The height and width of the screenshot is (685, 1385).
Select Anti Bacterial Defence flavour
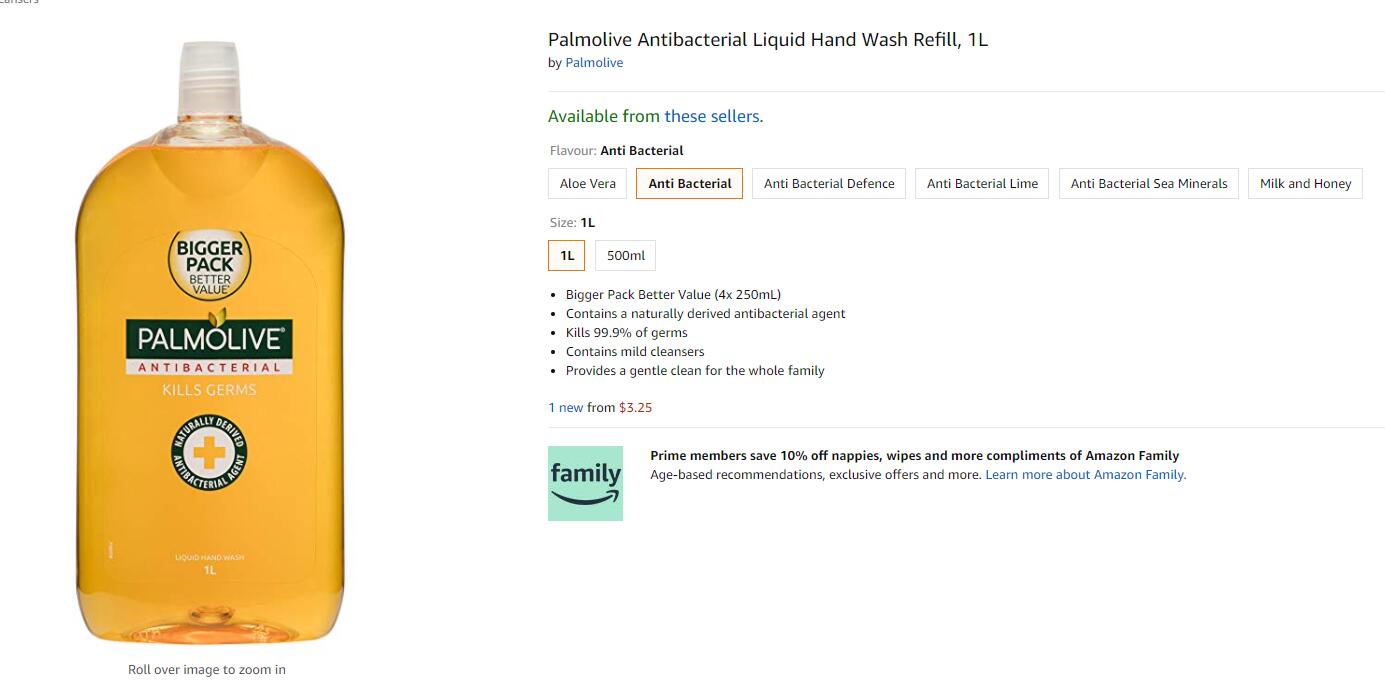click(x=829, y=184)
